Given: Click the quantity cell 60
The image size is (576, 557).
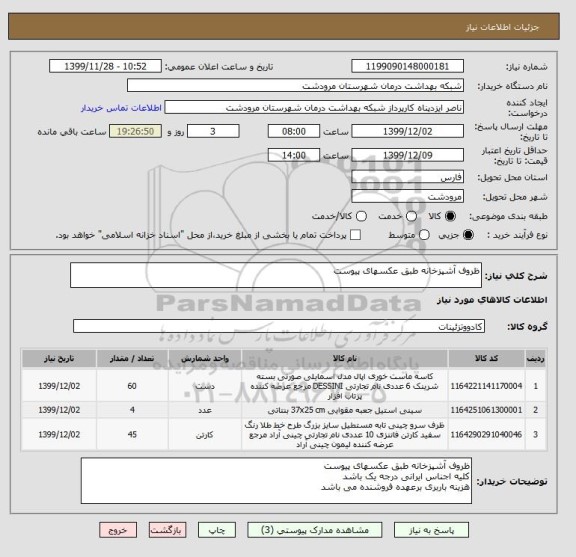Looking at the screenshot, I should click(132, 386).
